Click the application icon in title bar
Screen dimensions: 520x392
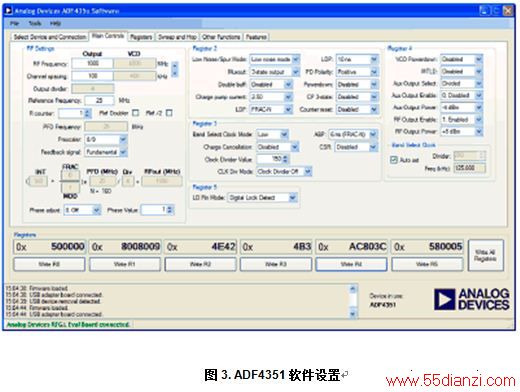click(9, 11)
